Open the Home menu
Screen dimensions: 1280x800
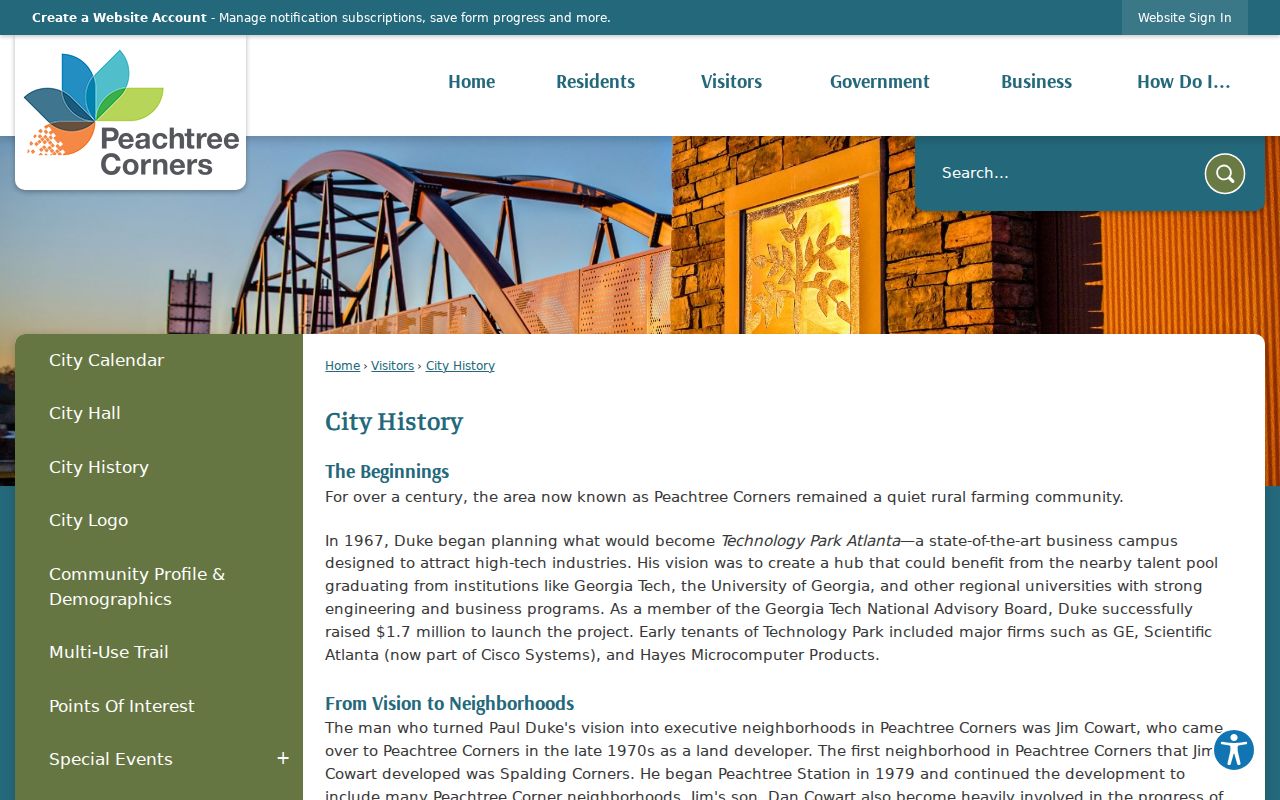[x=471, y=82]
